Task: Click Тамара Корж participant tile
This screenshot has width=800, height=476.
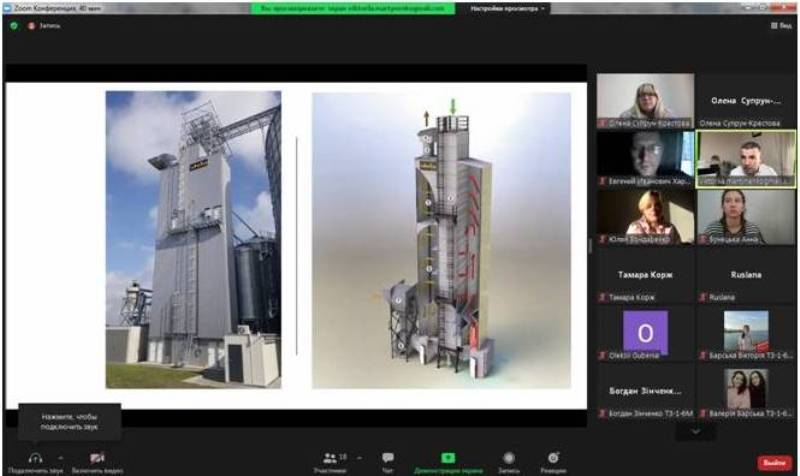Action: pyautogui.click(x=645, y=276)
